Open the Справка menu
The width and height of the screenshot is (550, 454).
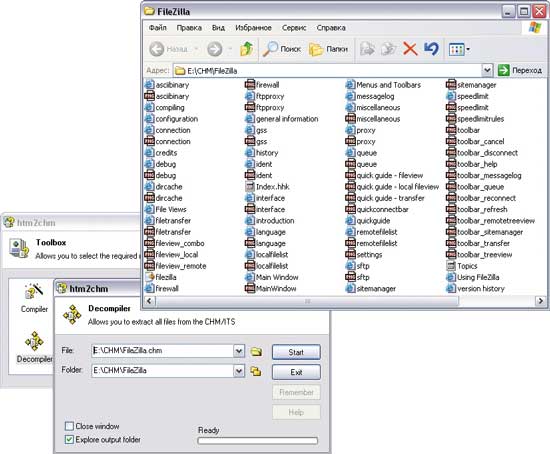[x=331, y=28]
